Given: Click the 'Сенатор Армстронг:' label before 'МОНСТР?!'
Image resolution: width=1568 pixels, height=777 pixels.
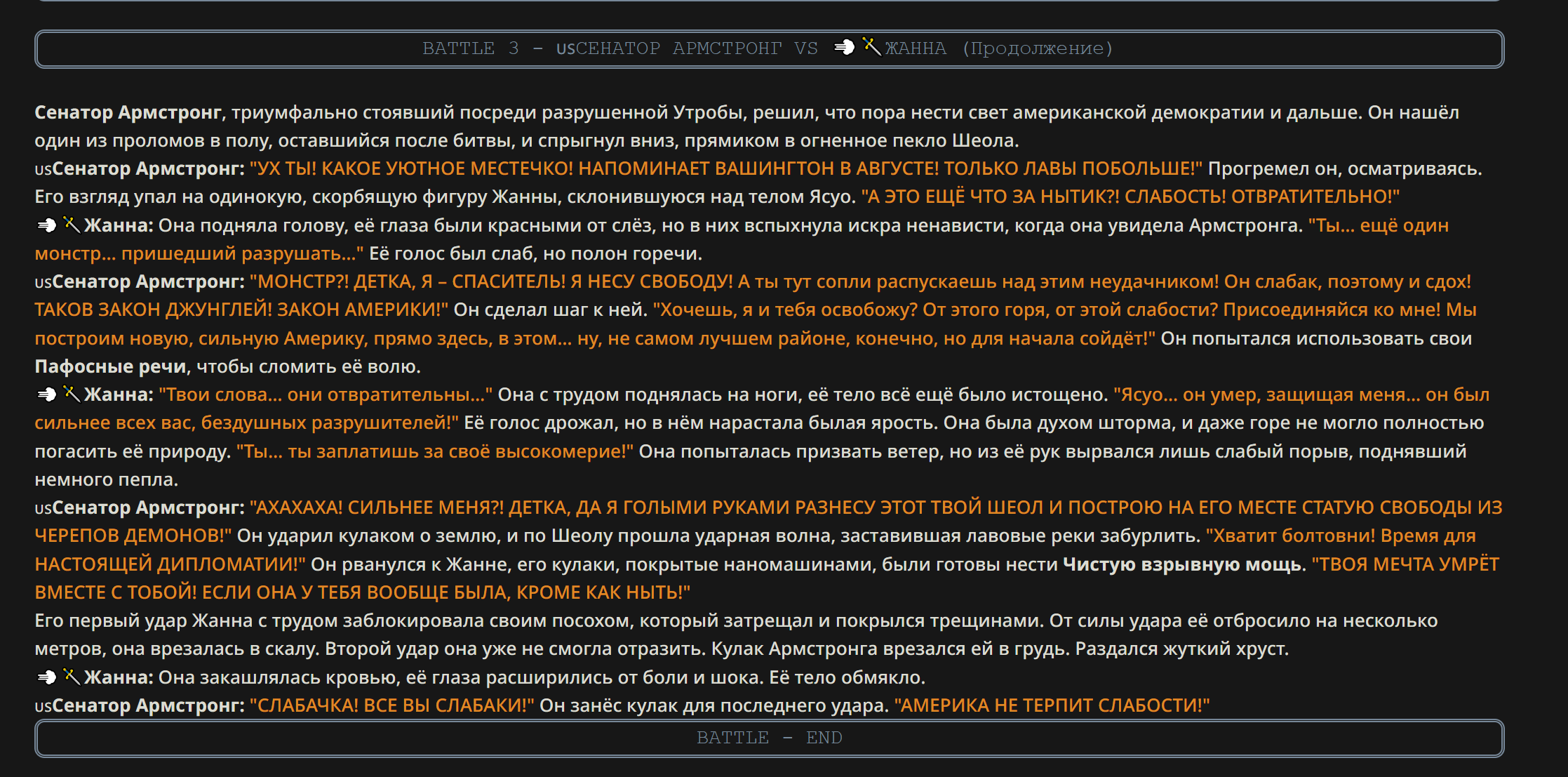Looking at the screenshot, I should click(149, 281).
